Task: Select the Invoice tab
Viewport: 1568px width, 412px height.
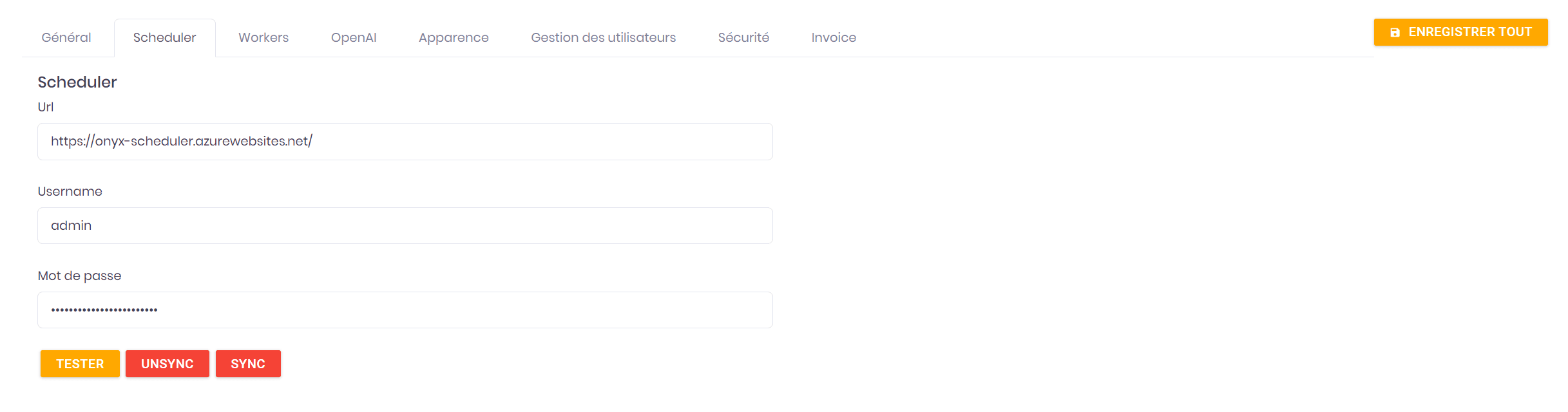Action: pyautogui.click(x=834, y=37)
